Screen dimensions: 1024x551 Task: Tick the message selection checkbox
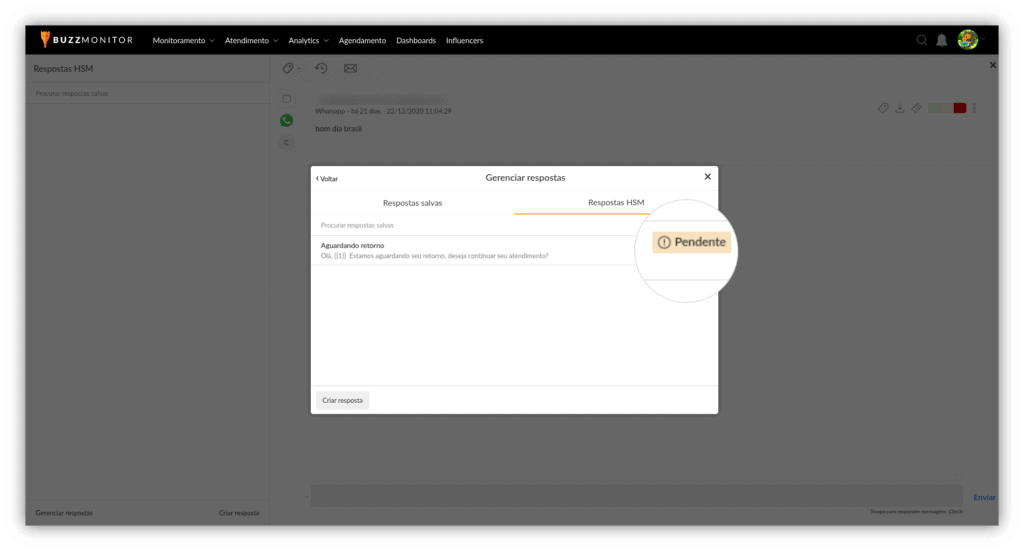pyautogui.click(x=287, y=98)
